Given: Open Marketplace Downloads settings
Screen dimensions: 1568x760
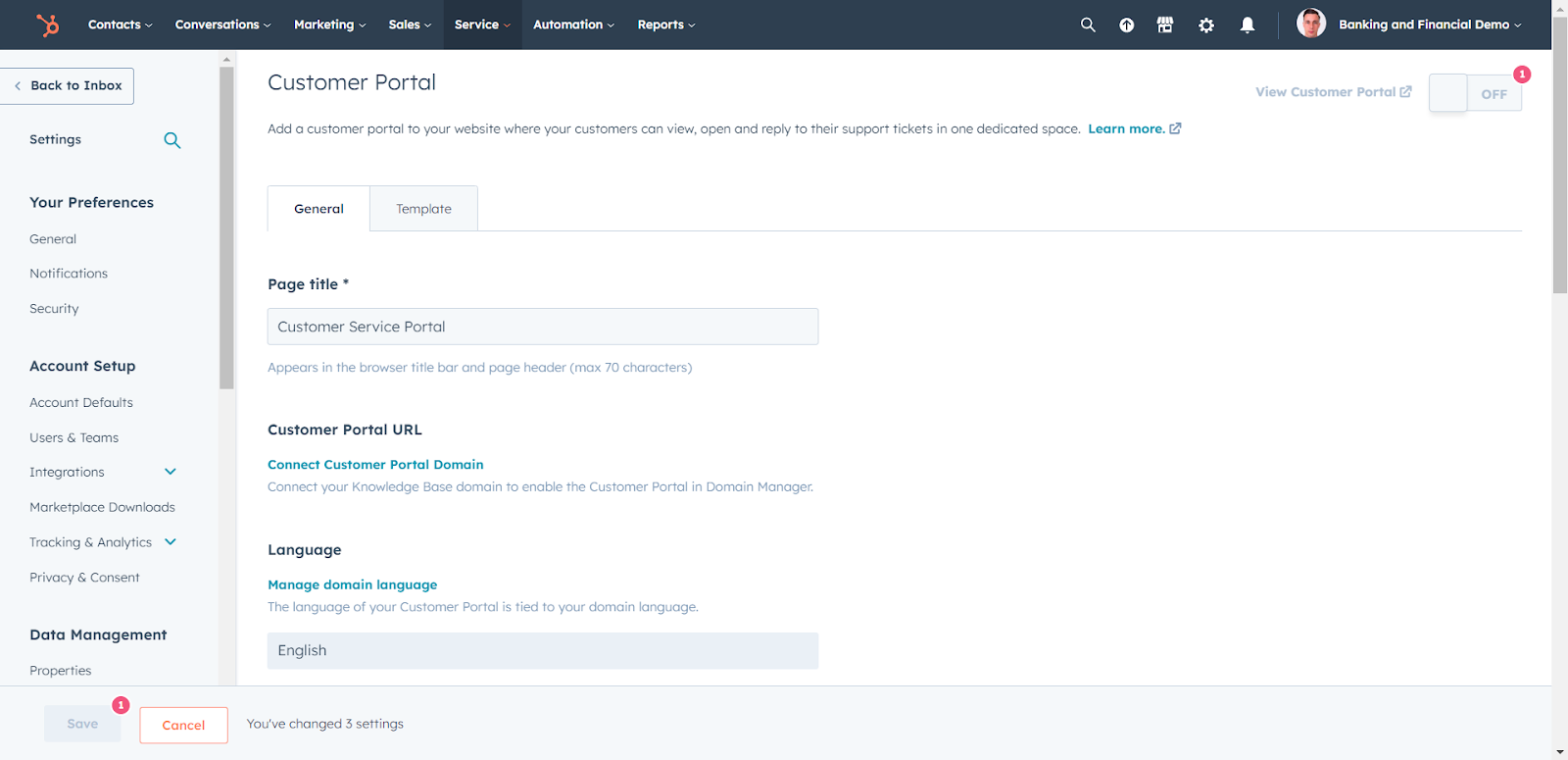Looking at the screenshot, I should pos(102,507).
